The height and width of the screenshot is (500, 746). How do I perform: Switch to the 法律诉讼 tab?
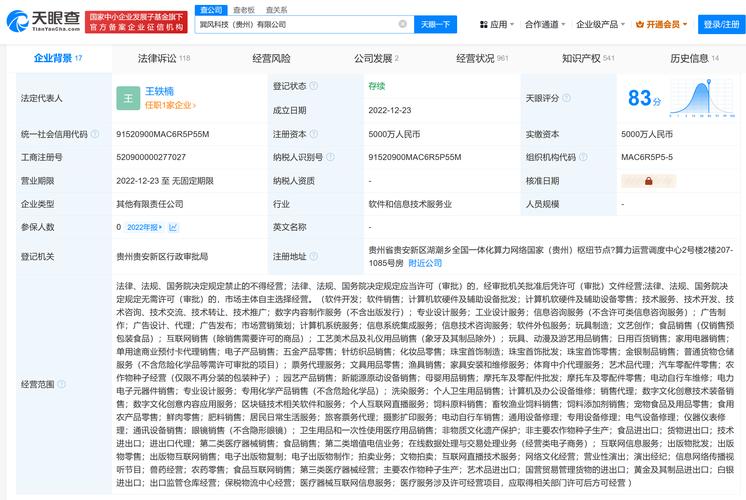164,58
